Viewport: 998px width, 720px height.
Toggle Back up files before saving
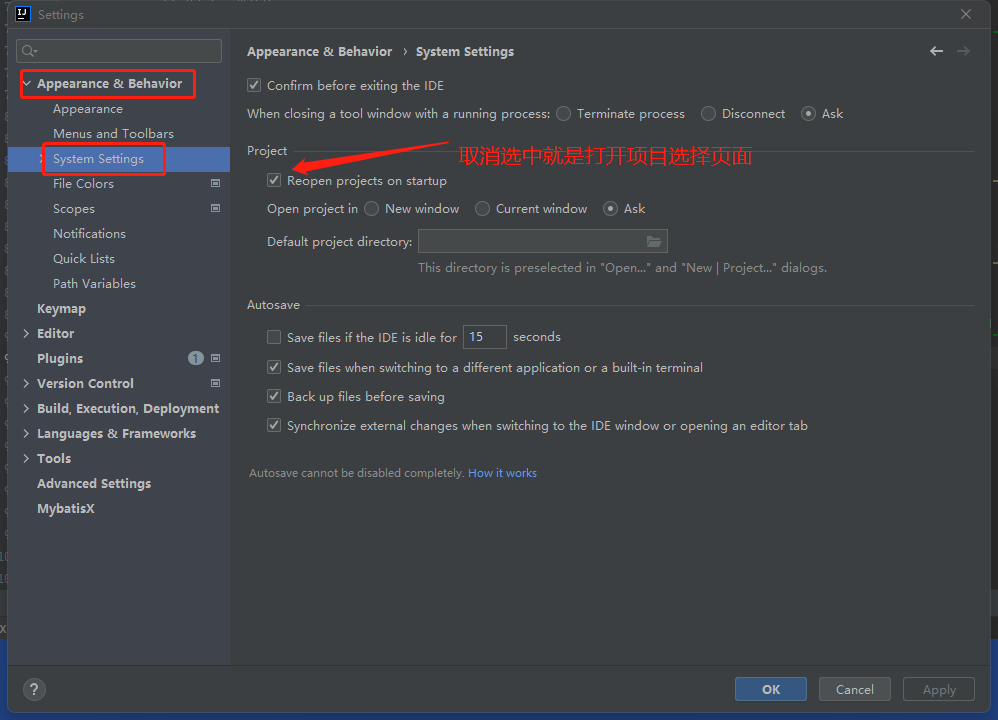pyautogui.click(x=274, y=396)
